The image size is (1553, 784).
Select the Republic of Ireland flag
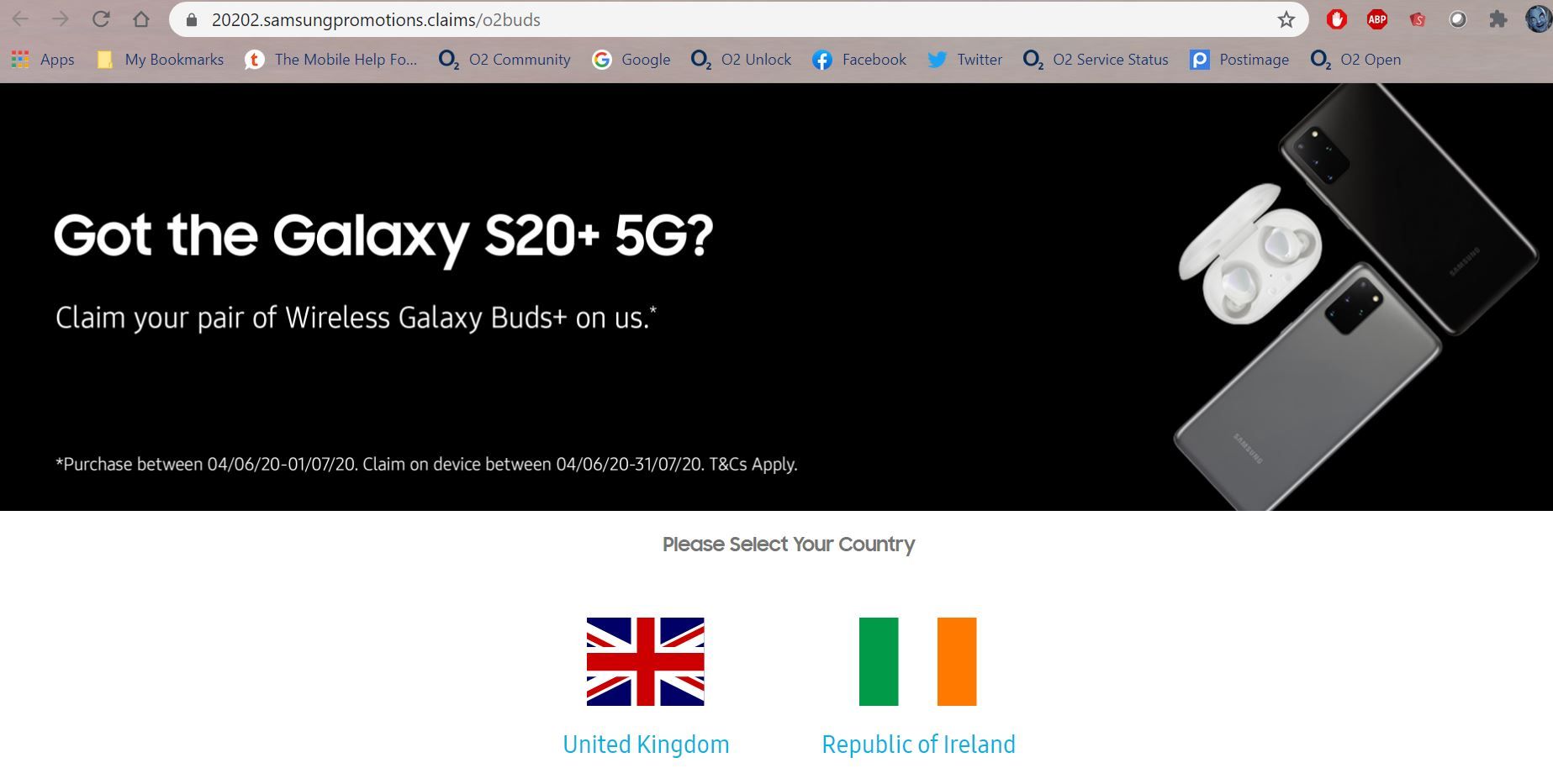click(x=917, y=661)
